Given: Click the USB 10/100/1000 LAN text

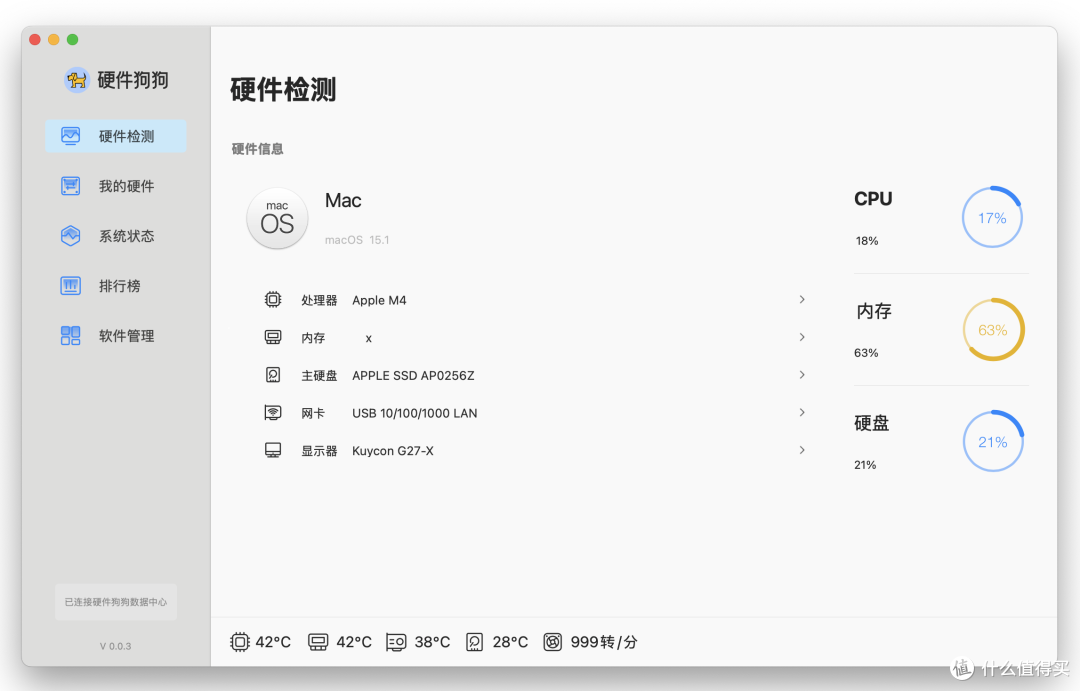Looking at the screenshot, I should (x=415, y=413).
